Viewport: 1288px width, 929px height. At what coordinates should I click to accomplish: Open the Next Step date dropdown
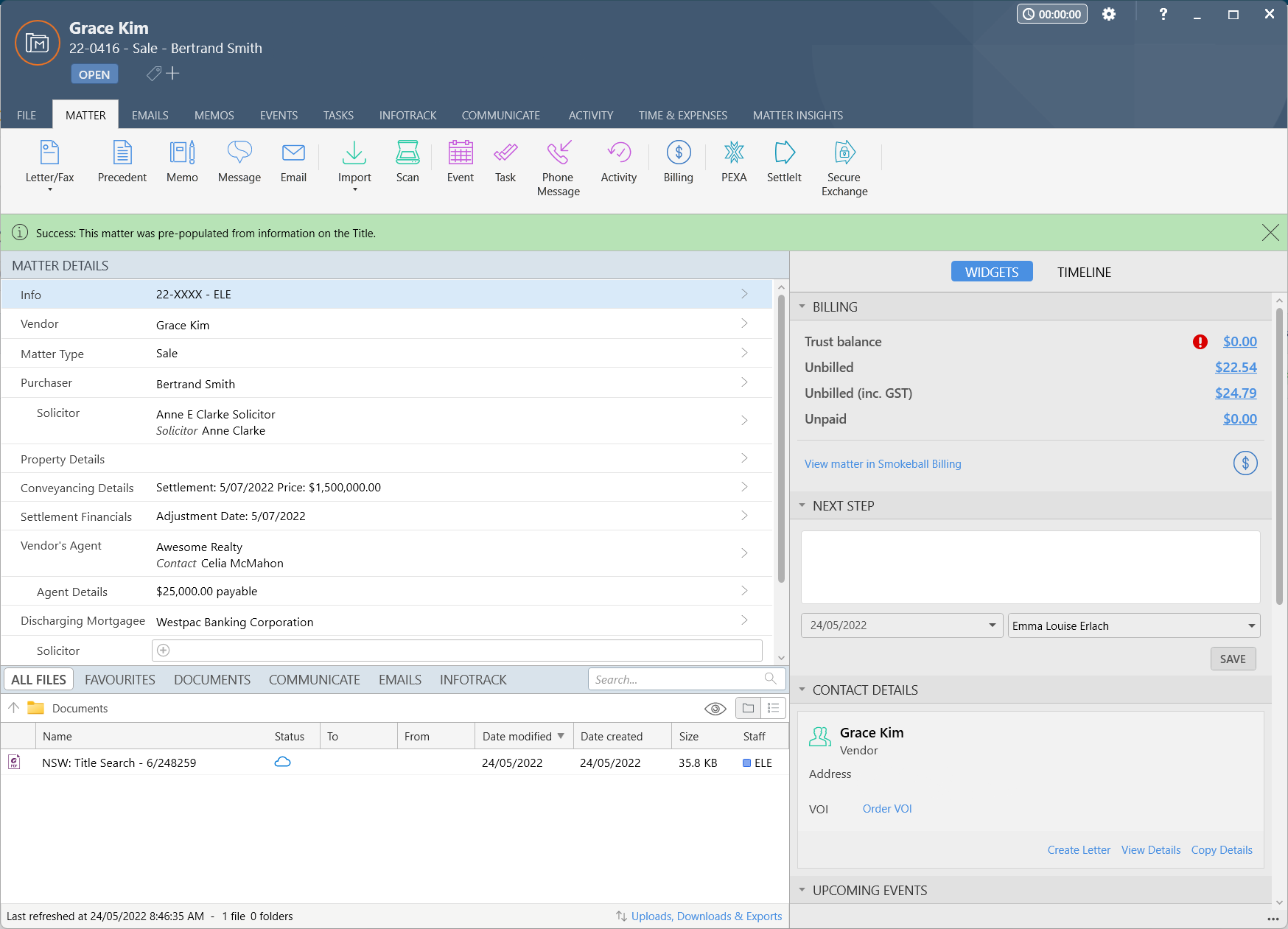pos(992,625)
